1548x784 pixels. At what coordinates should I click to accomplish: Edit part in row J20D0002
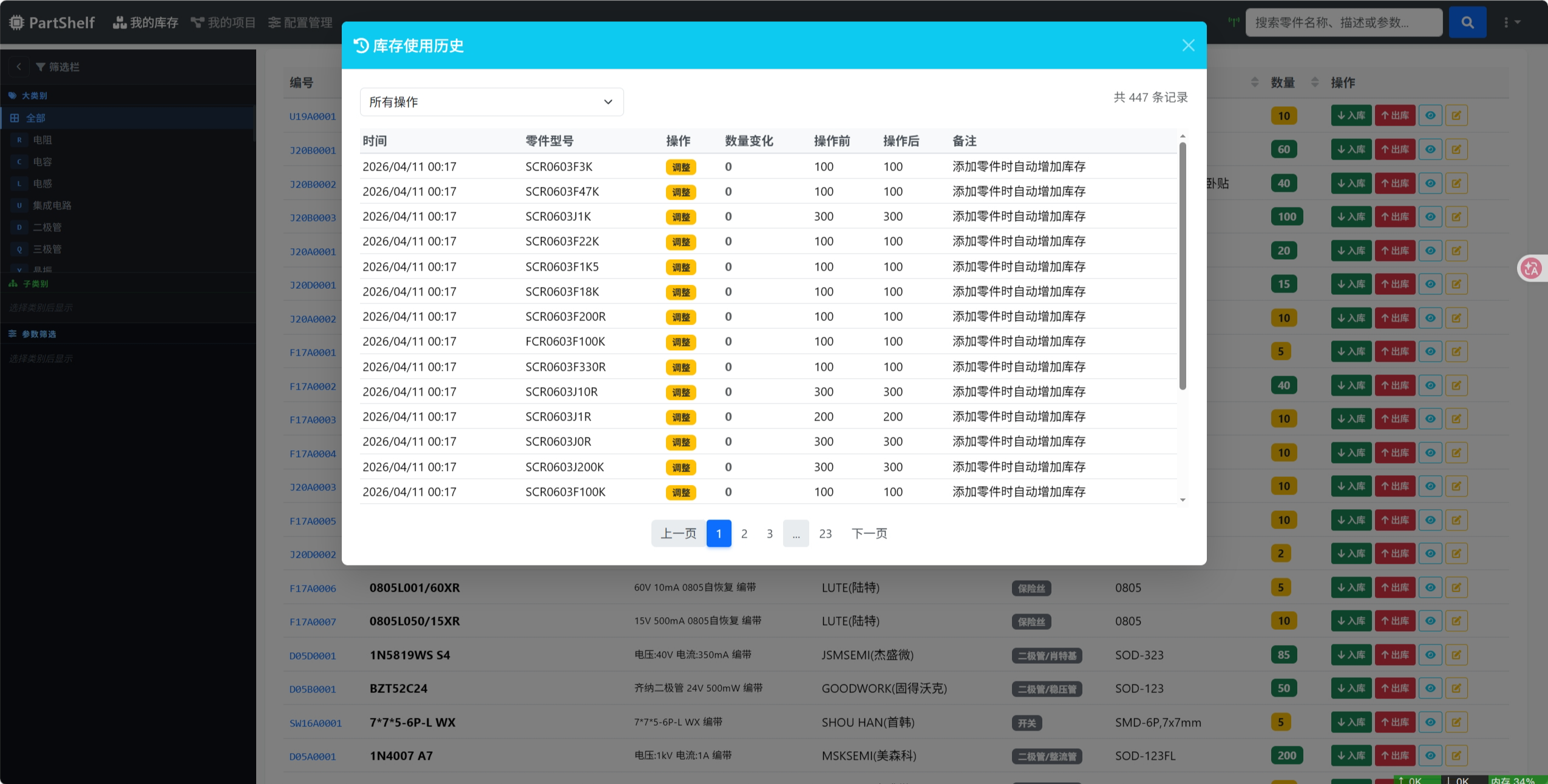(1456, 553)
